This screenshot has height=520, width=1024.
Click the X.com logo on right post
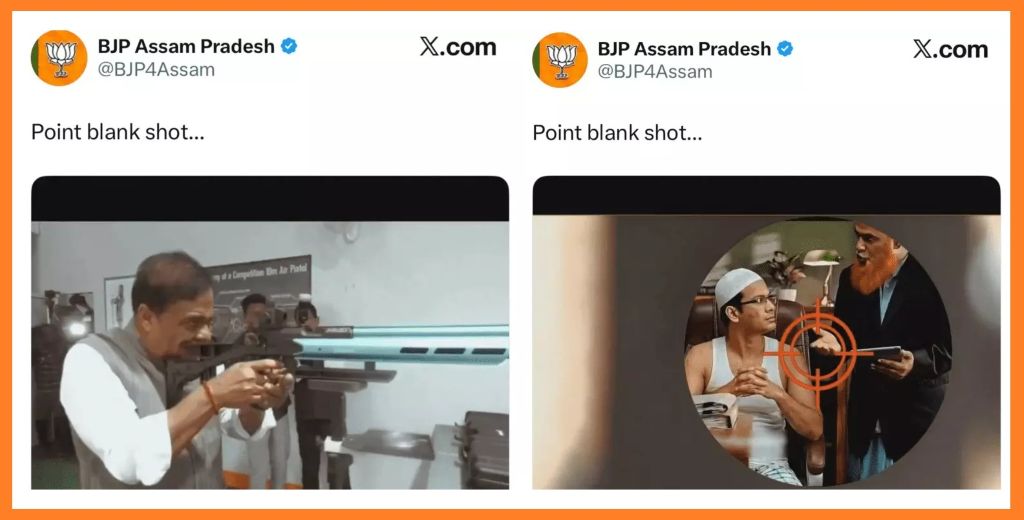950,49
